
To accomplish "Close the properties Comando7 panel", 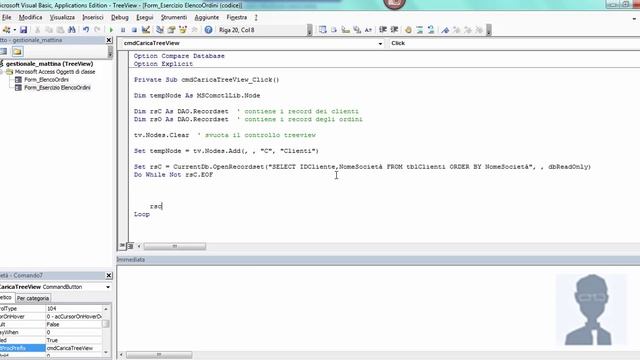I will (x=109, y=276).
